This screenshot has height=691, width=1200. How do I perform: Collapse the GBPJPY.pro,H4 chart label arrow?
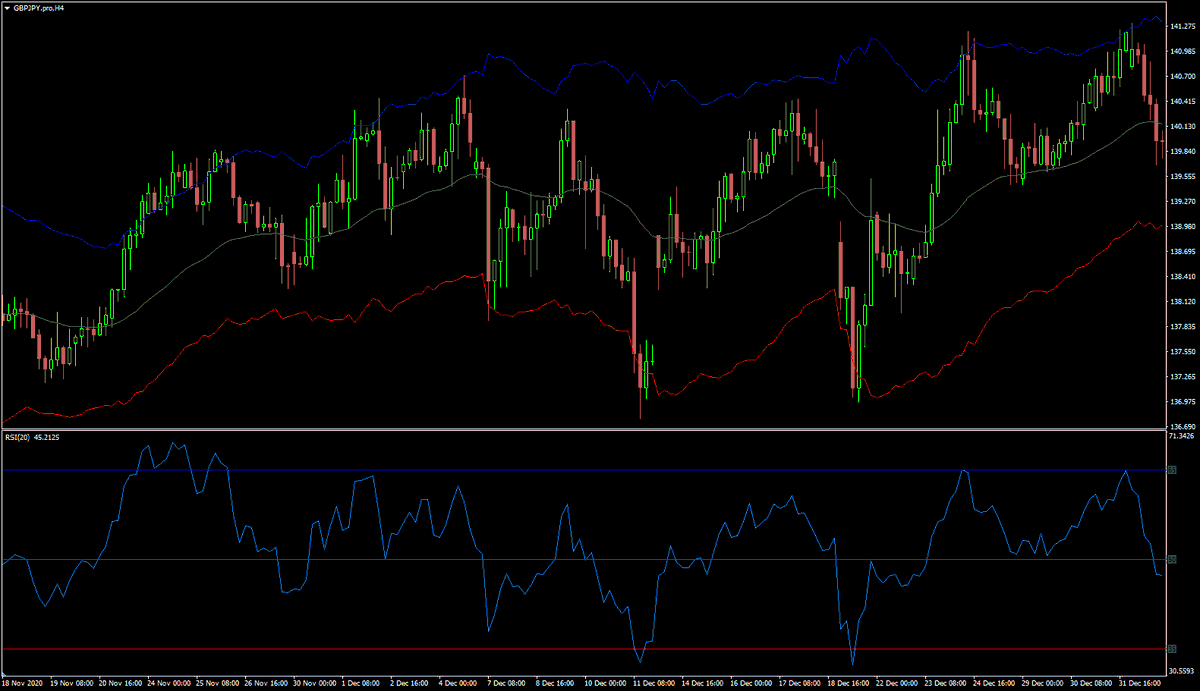pyautogui.click(x=8, y=9)
